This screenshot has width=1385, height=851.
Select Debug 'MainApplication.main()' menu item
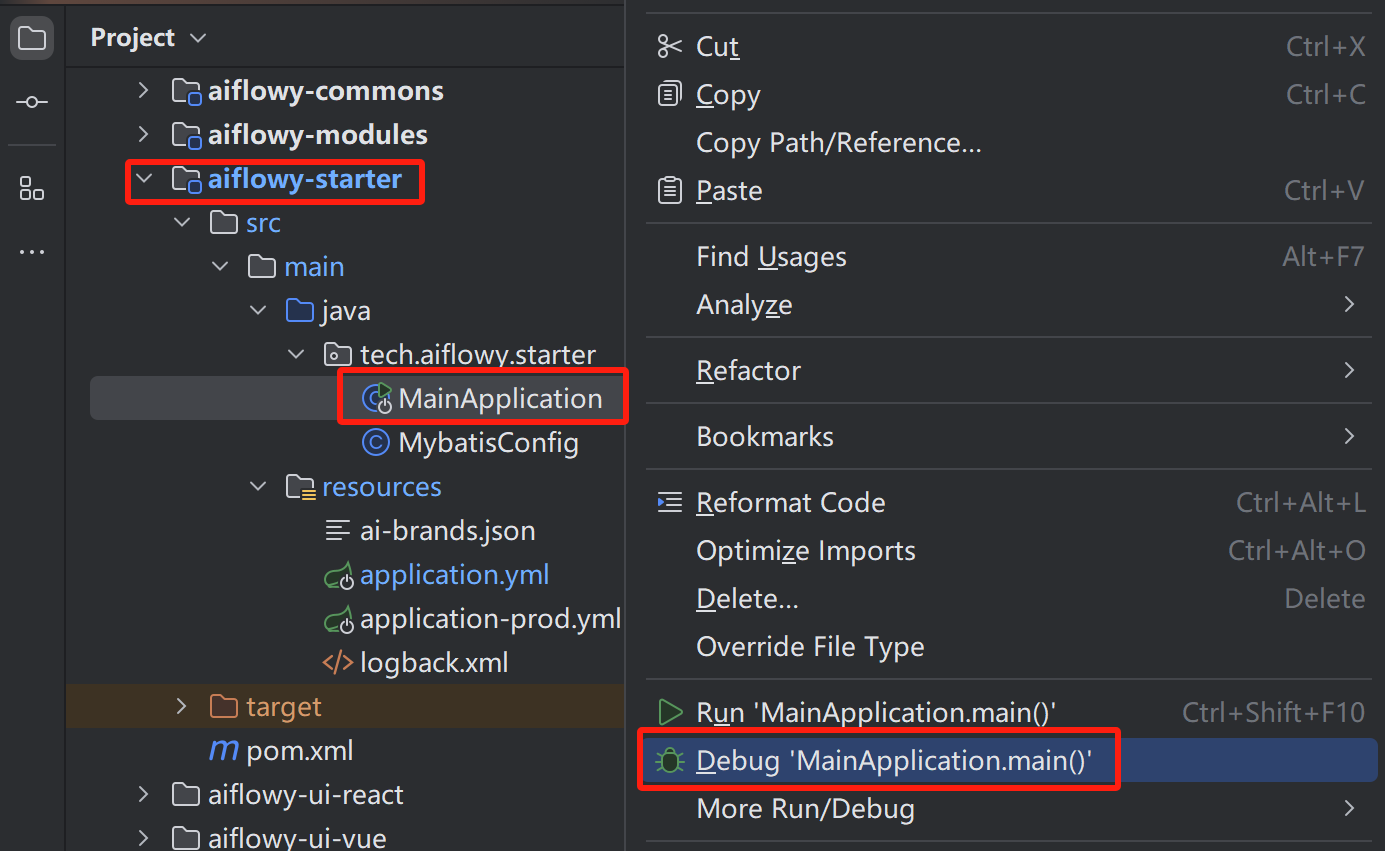click(892, 761)
